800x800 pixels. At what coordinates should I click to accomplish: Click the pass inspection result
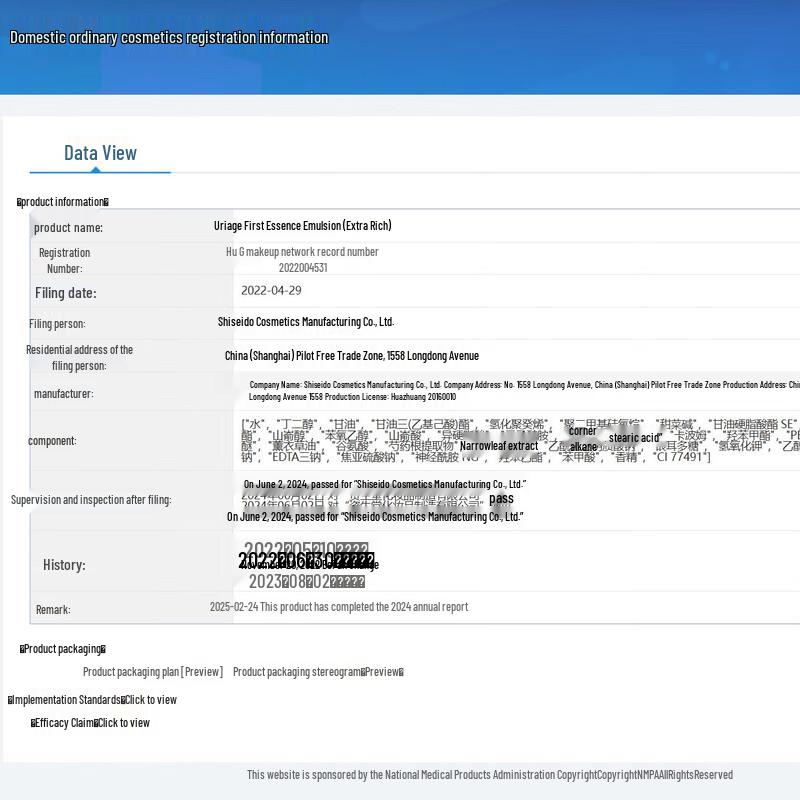pyautogui.click(x=501, y=498)
